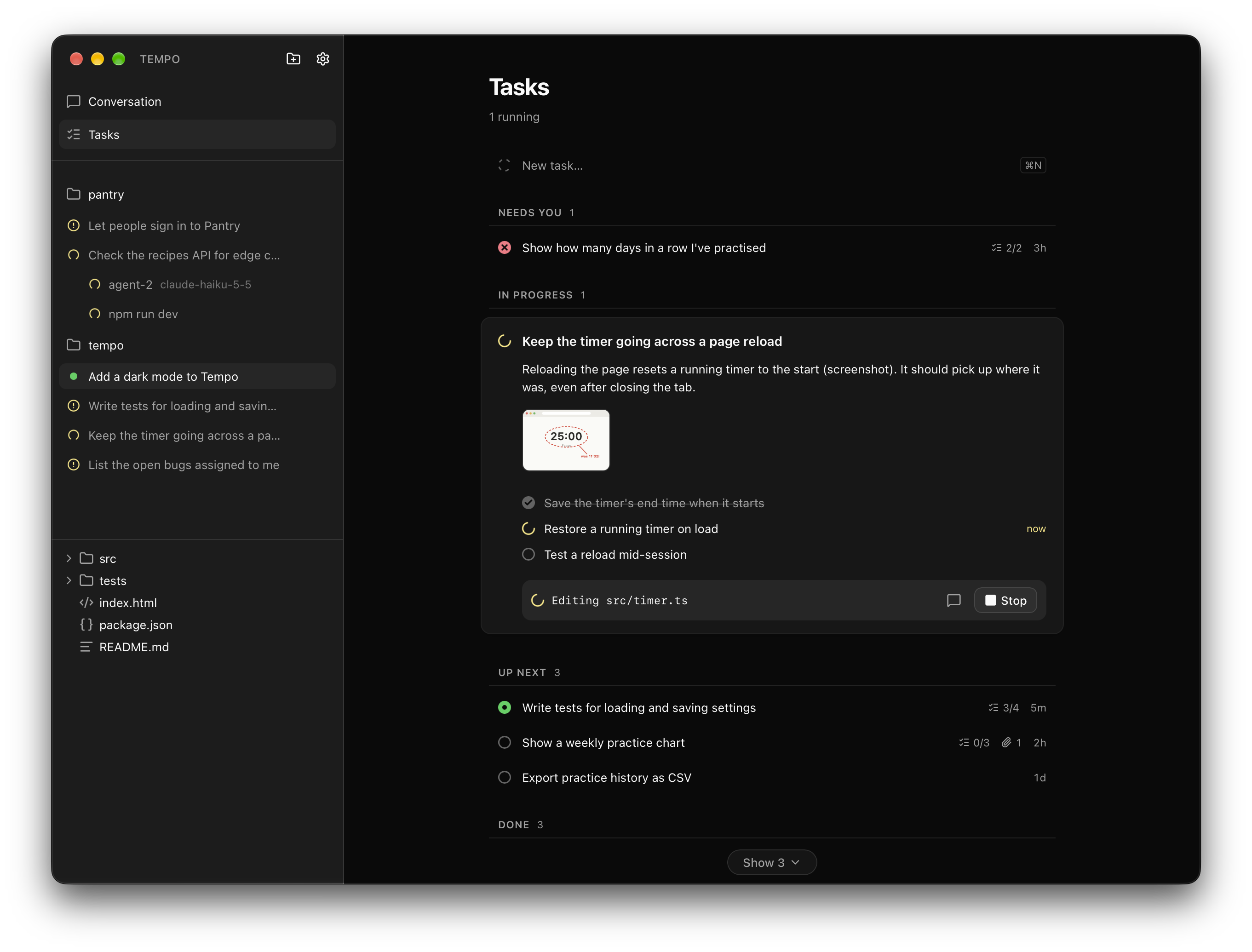
Task: Click green dot on Add a dark mode
Action: coord(74,376)
